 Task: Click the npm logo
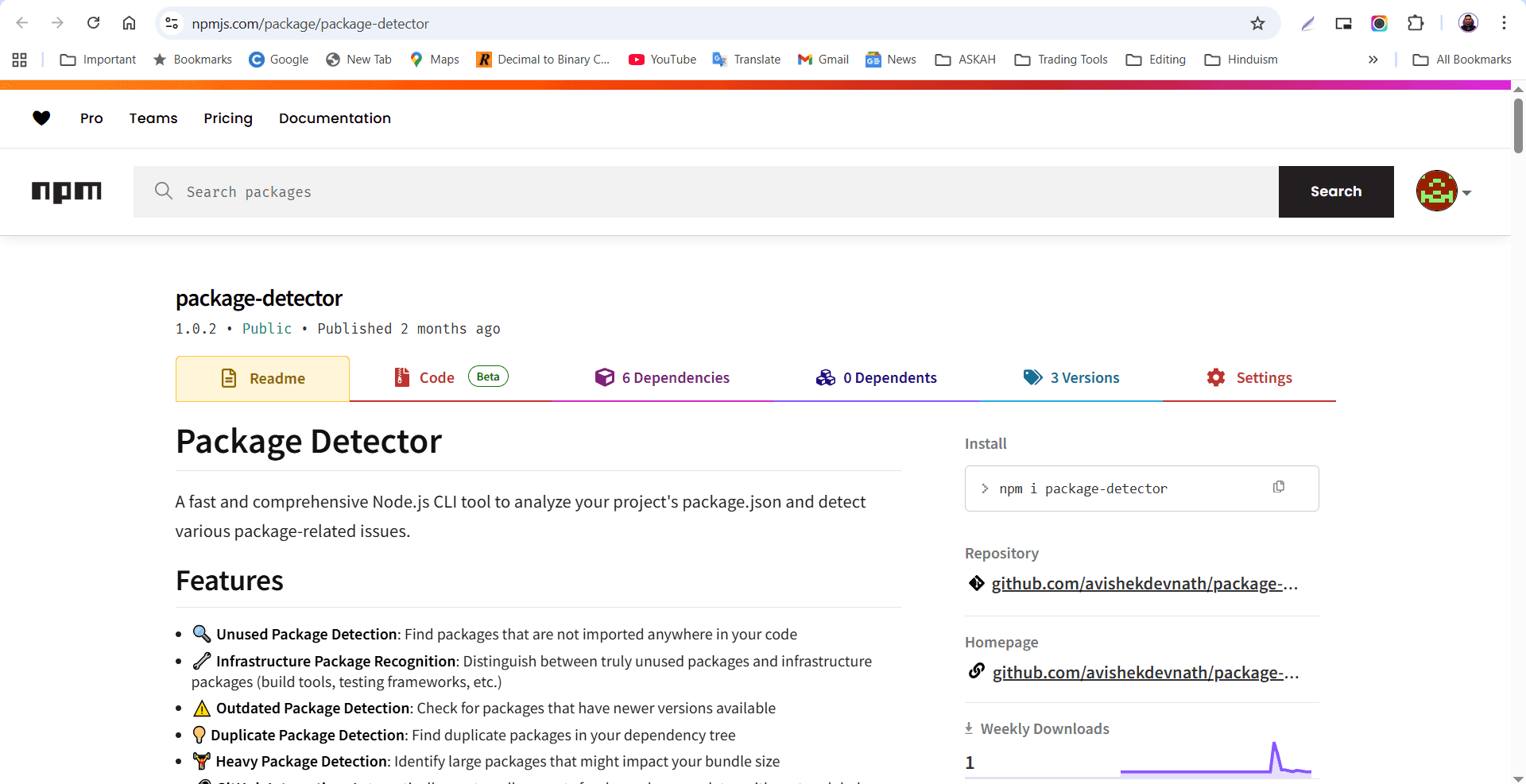67,191
